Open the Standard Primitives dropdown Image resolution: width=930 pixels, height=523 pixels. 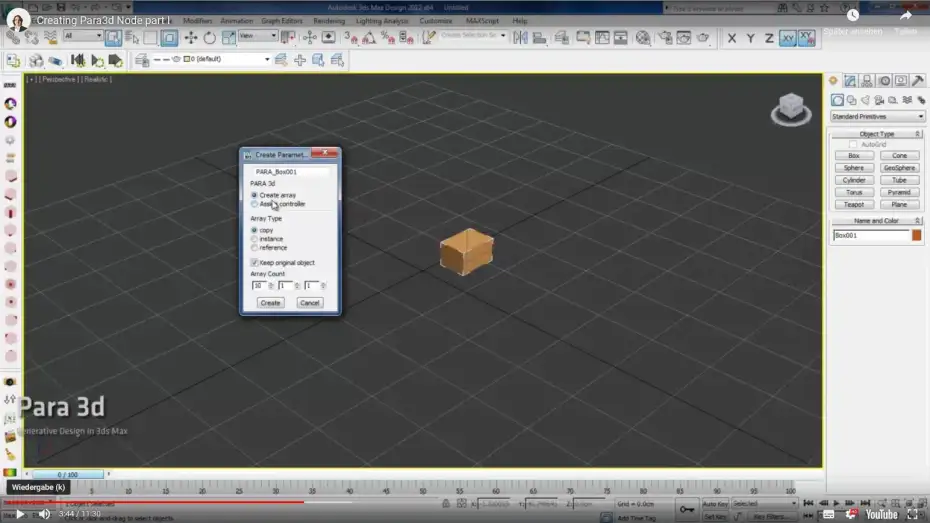pyautogui.click(x=877, y=117)
